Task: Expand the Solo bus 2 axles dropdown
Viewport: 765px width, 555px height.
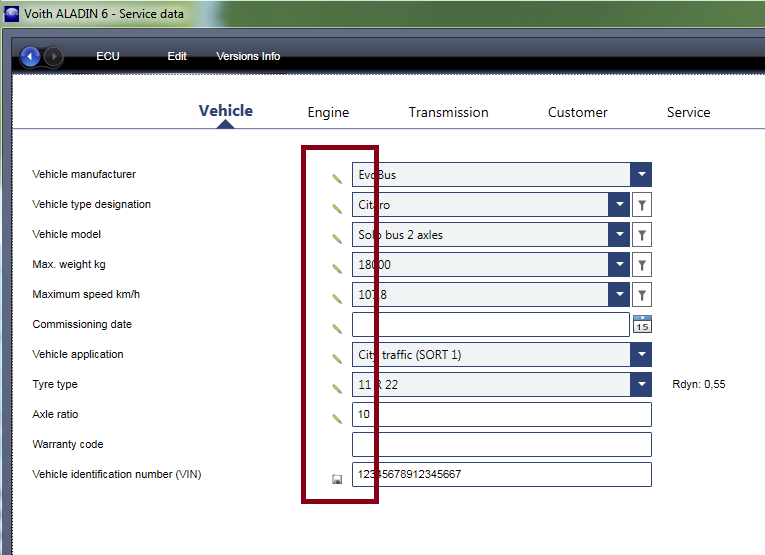Action: [619, 235]
